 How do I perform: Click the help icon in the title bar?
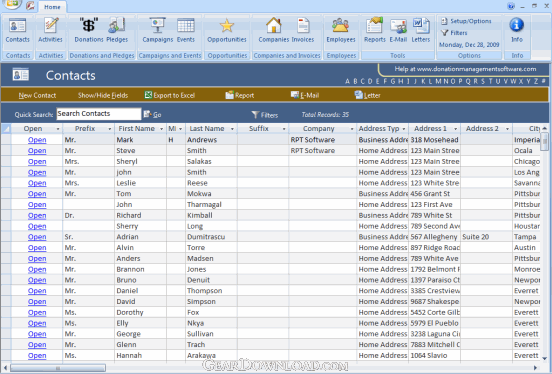coord(511,6)
